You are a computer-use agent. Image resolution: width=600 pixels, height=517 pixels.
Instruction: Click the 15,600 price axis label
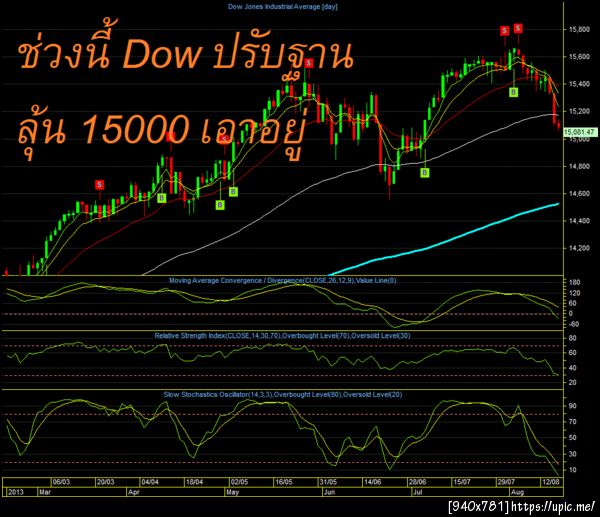click(x=579, y=57)
